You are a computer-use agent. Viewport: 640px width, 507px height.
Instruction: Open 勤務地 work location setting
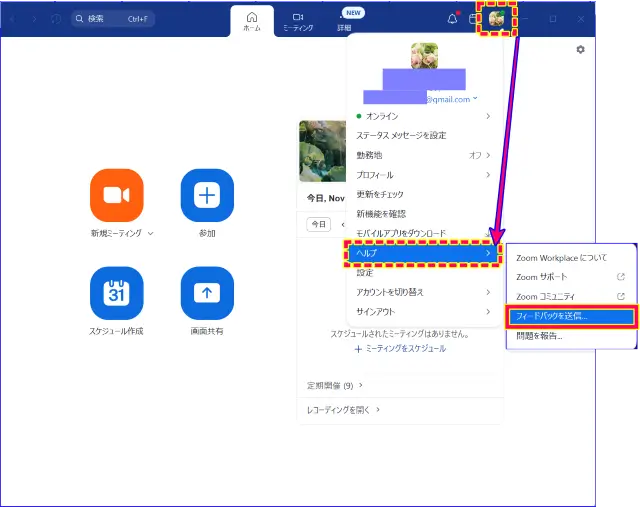422,155
